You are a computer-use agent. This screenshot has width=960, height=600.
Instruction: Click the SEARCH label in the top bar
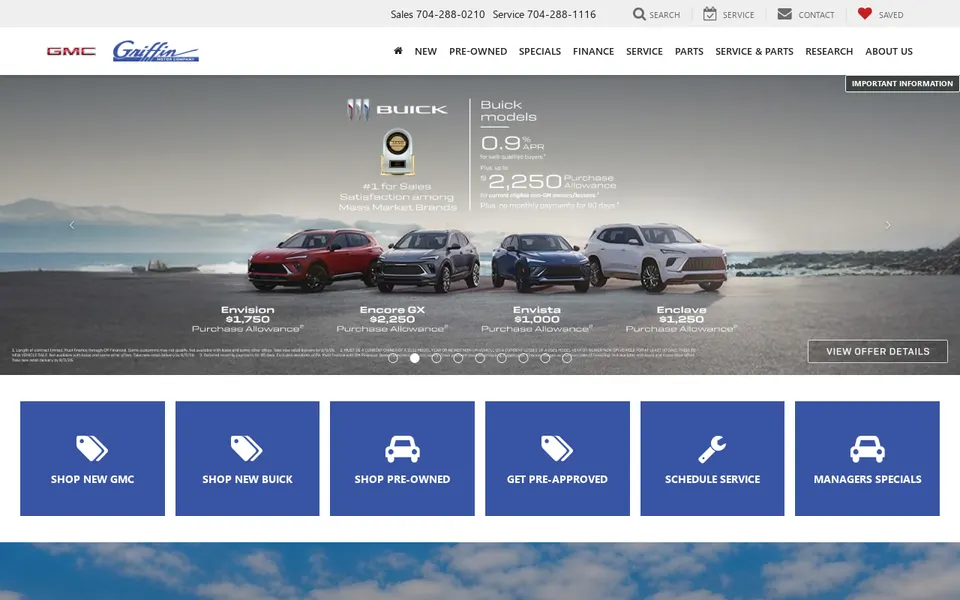tap(665, 15)
